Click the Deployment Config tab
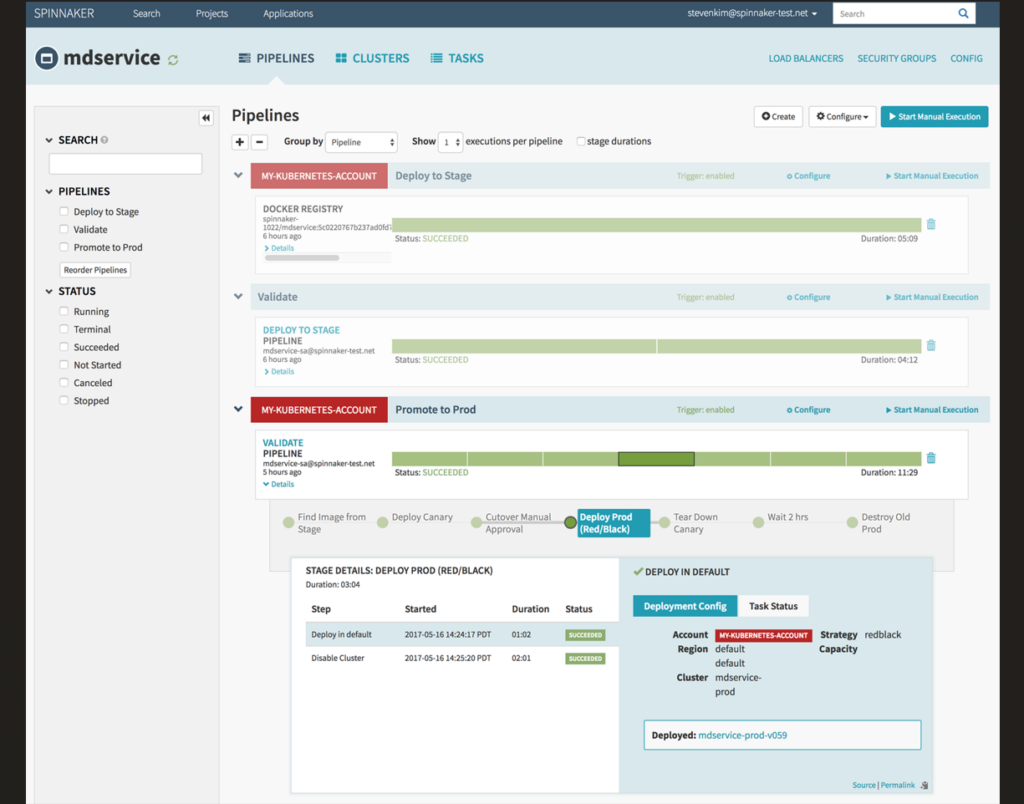This screenshot has height=804, width=1024. [685, 606]
